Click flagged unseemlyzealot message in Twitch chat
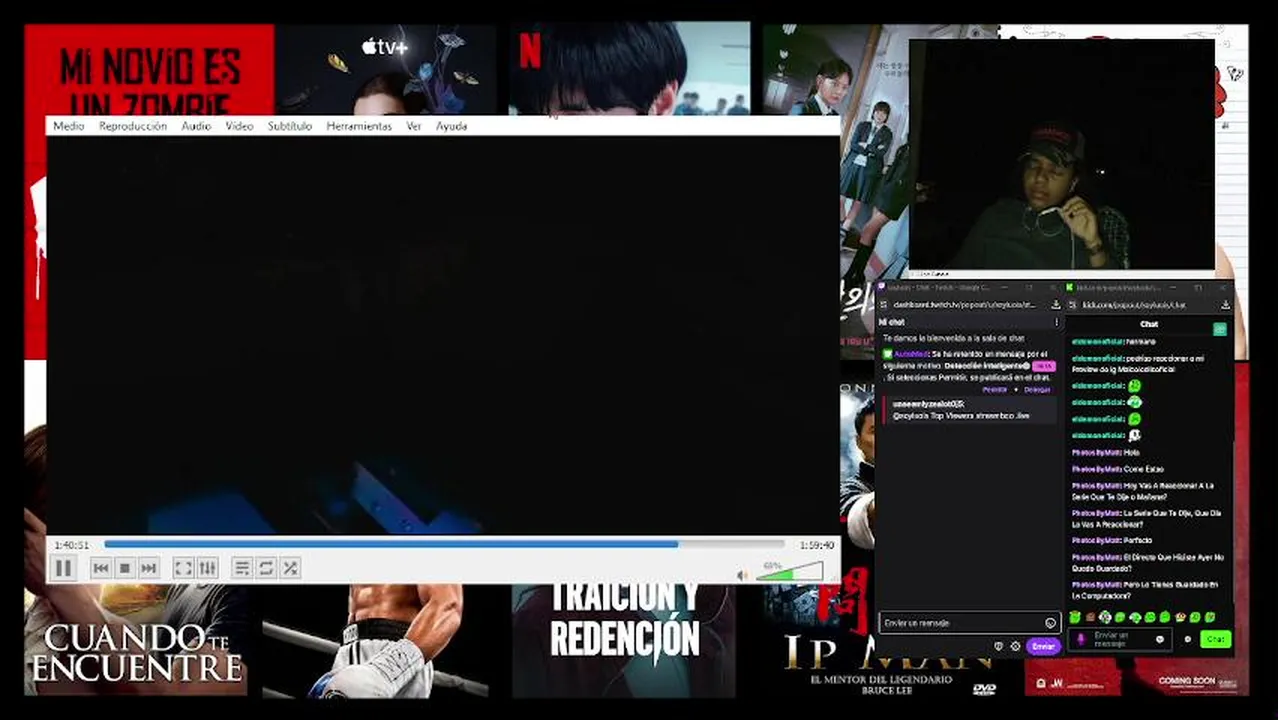The width and height of the screenshot is (1278, 720). 968,409
